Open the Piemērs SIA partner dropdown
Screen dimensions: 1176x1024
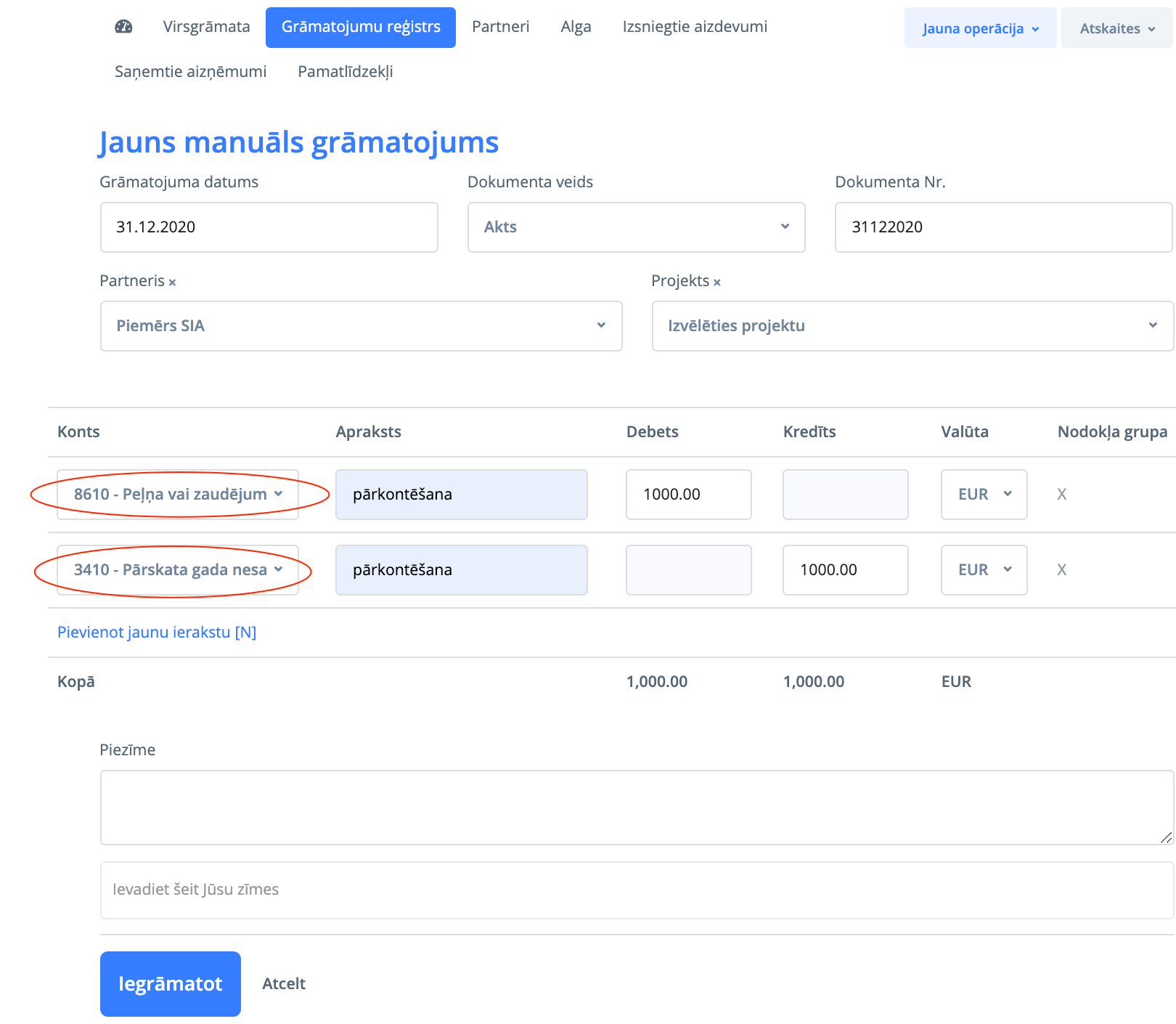(361, 326)
